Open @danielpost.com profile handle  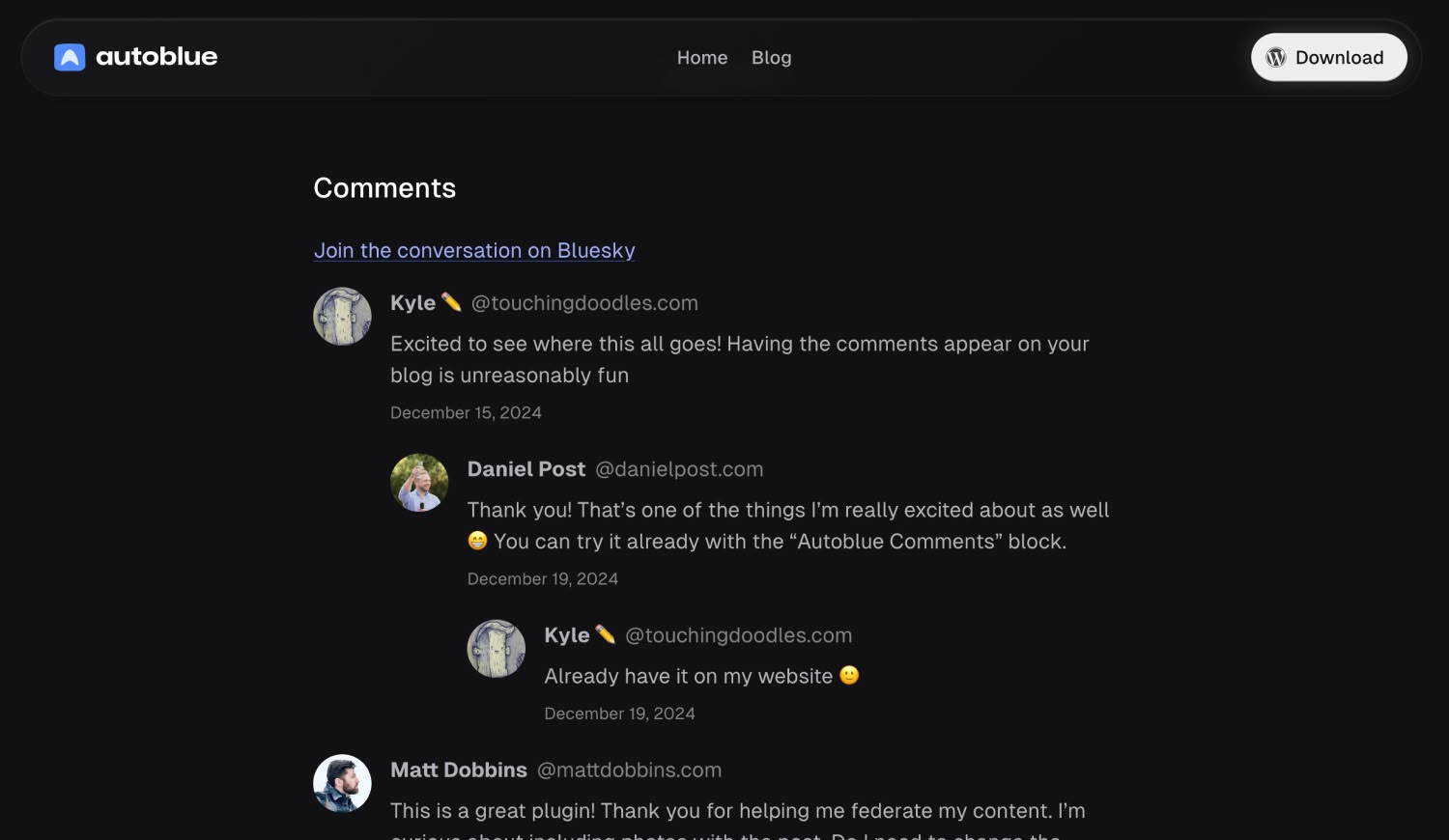pos(679,469)
